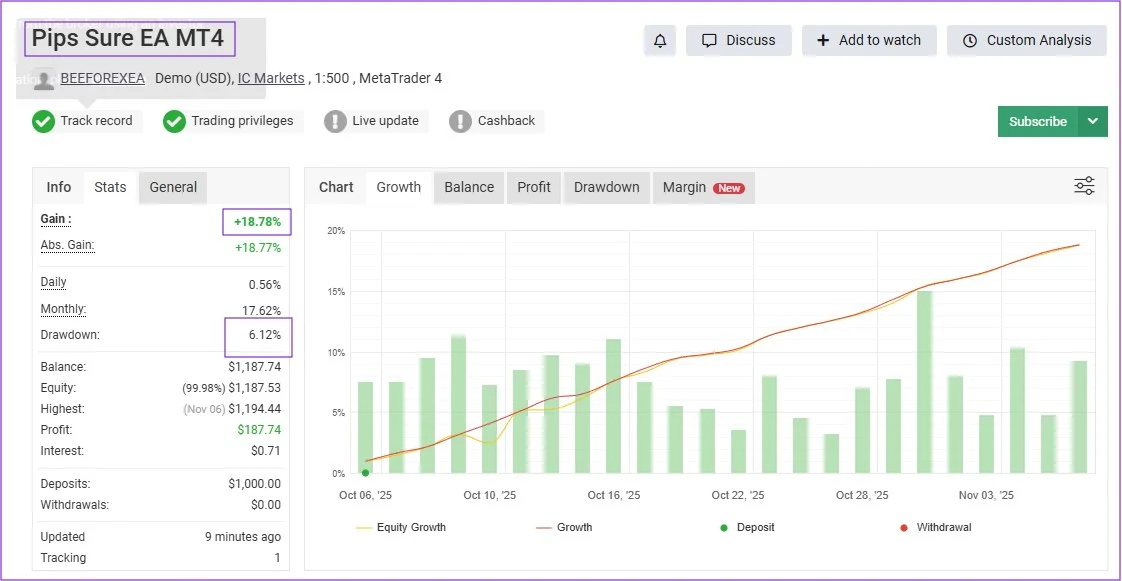Screen dimensions: 1122x581
Task: Click the clock icon on Custom Analysis
Action: point(970,41)
